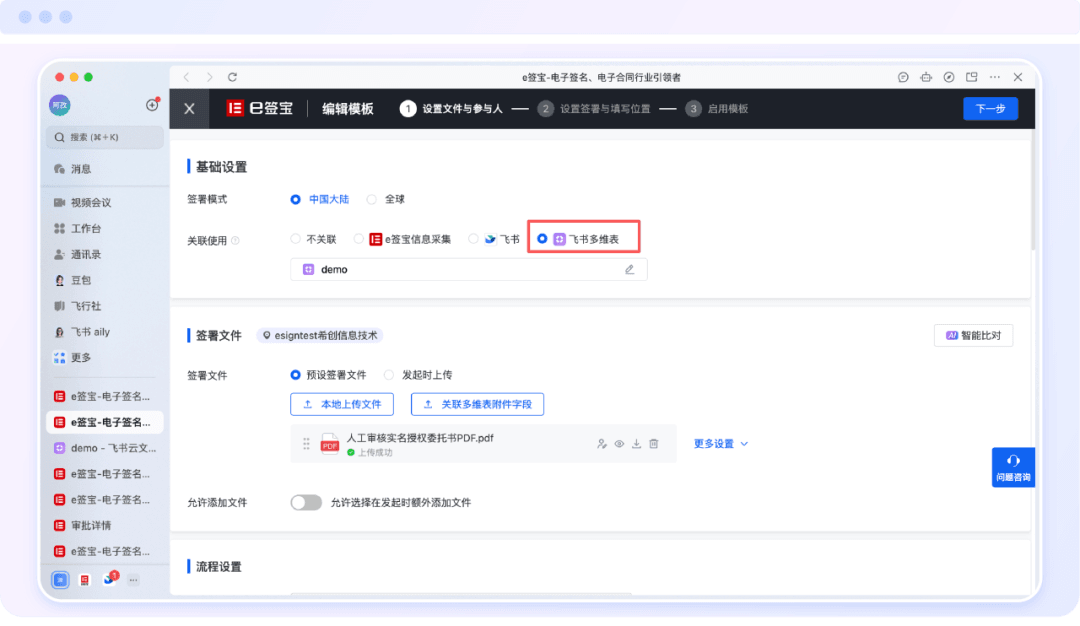Go to step 3 启用模板

click(717, 109)
